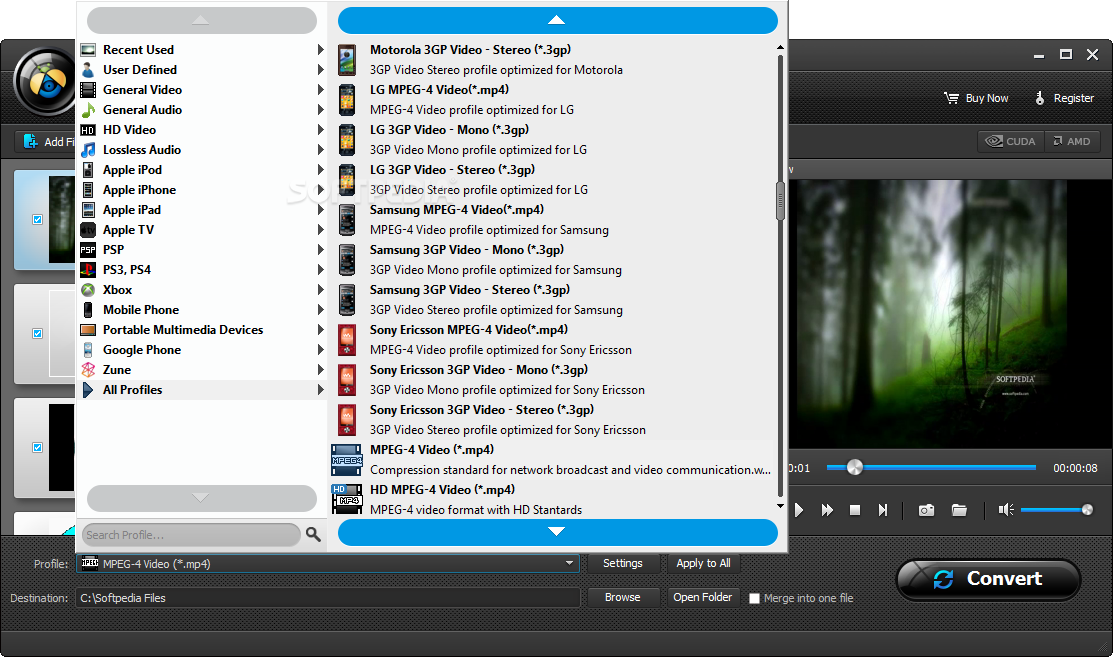The image size is (1113, 657).
Task: Enable Merge into one file
Action: 755,598
